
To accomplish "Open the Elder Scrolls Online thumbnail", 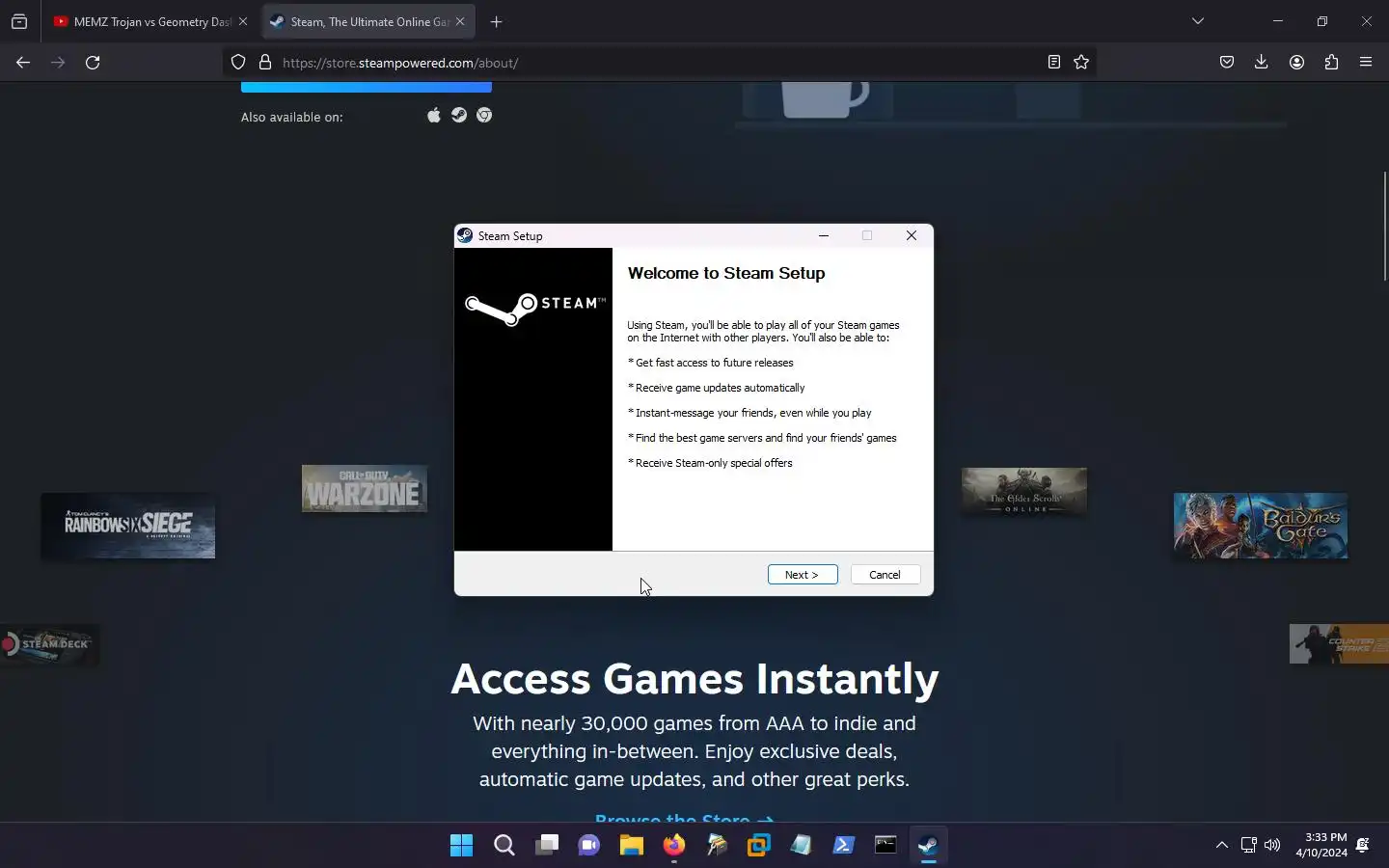I will point(1024,491).
